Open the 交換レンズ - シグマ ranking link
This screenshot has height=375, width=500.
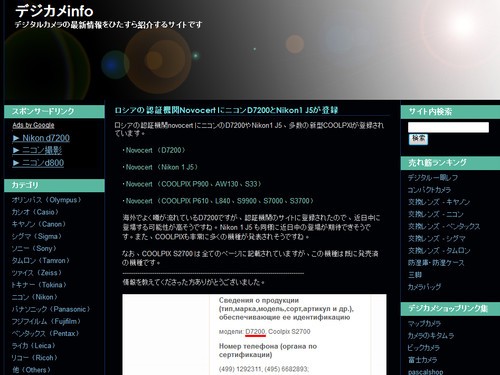pos(437,239)
